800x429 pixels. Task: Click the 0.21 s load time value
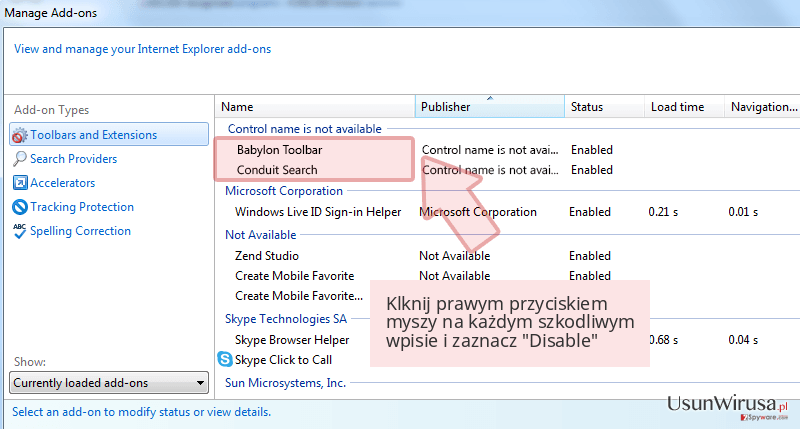tap(663, 212)
